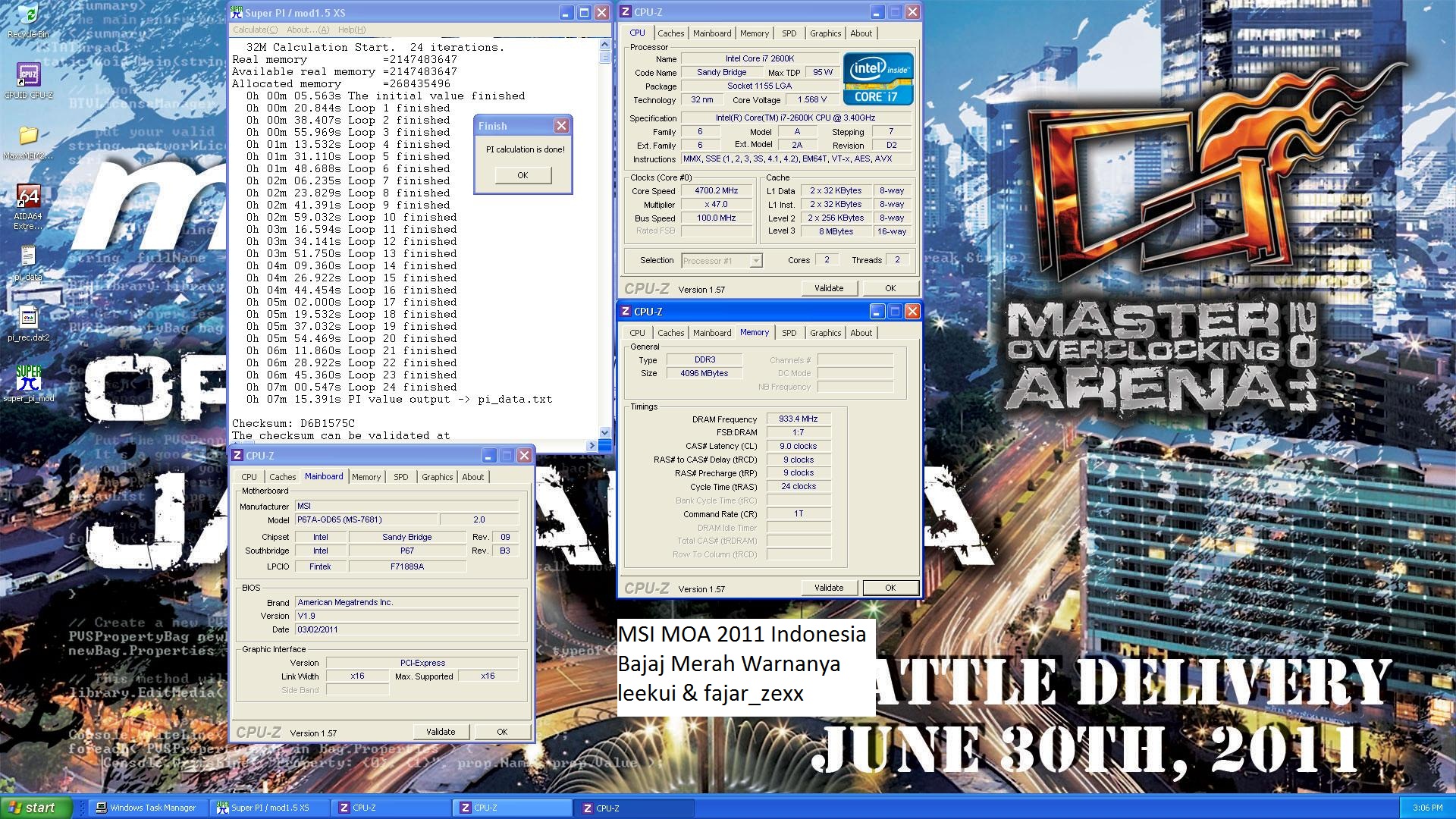1456x819 pixels.
Task: Click the Super PI vertical scrollbar down arrow
Action: click(x=604, y=432)
